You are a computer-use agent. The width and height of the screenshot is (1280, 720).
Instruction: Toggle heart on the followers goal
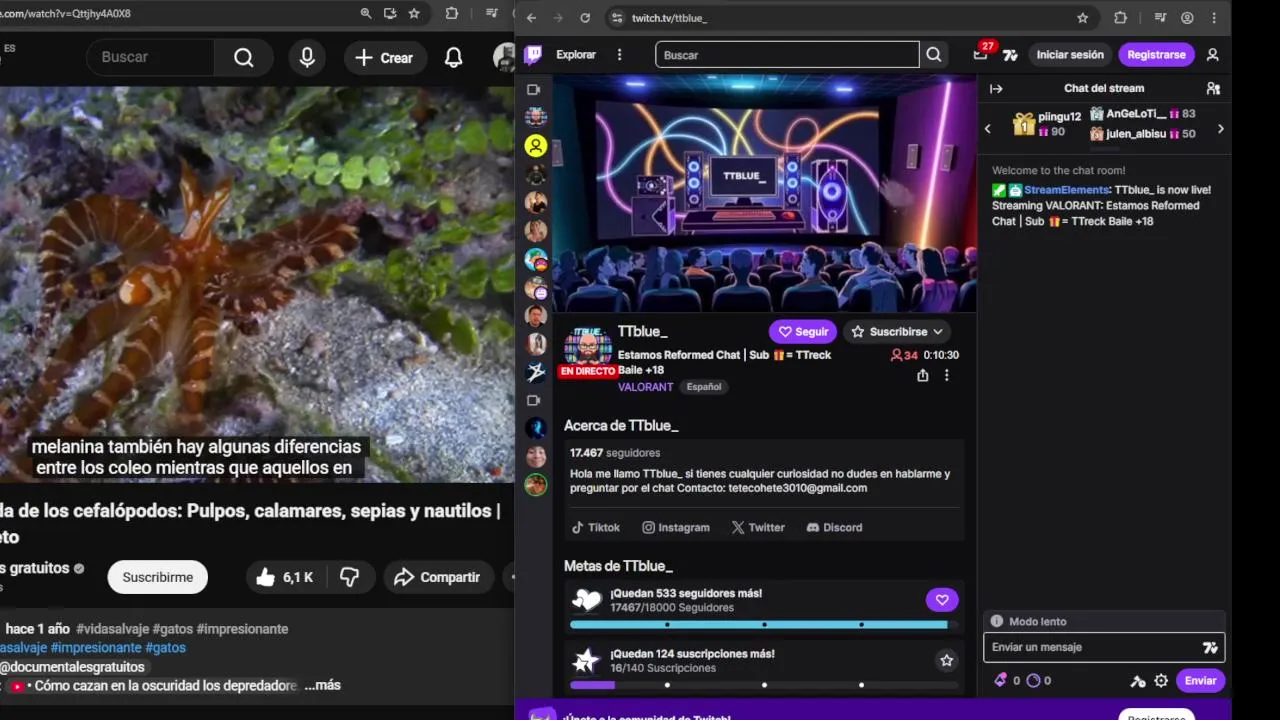[x=942, y=600]
